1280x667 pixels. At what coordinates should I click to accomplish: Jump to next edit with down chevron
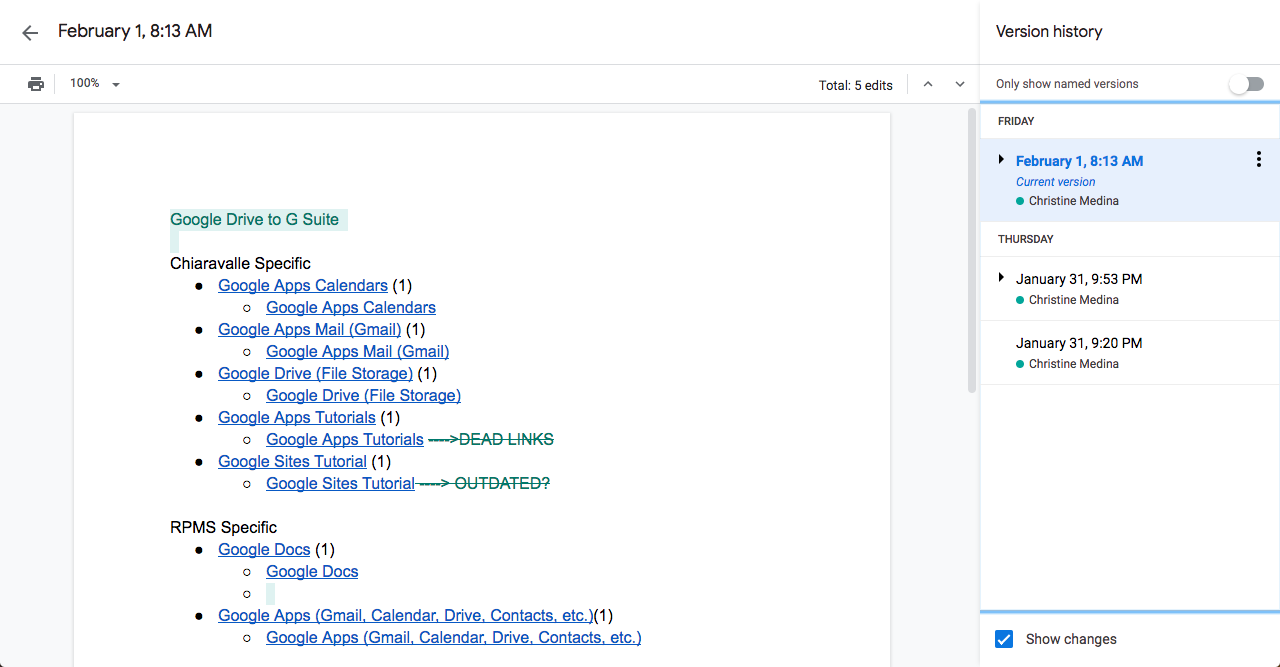coord(960,85)
